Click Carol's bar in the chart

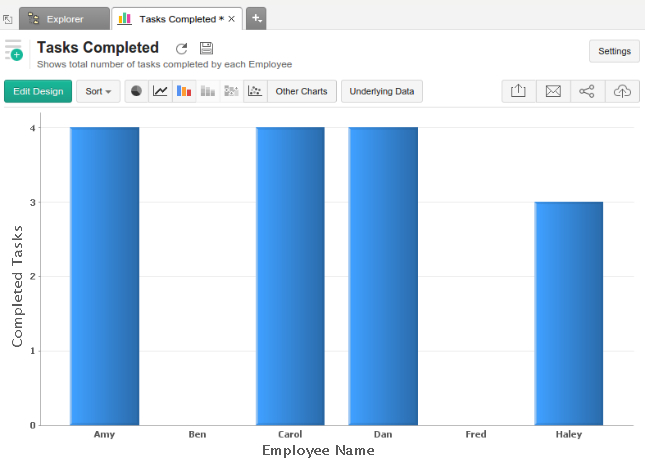pos(290,276)
